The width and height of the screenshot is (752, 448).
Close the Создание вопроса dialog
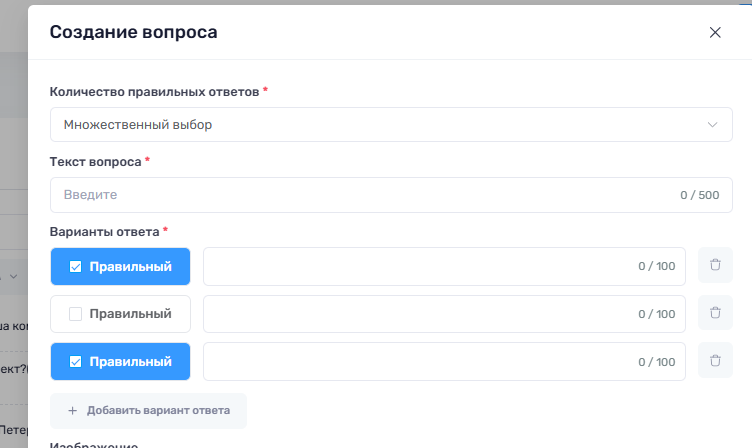coord(715,32)
